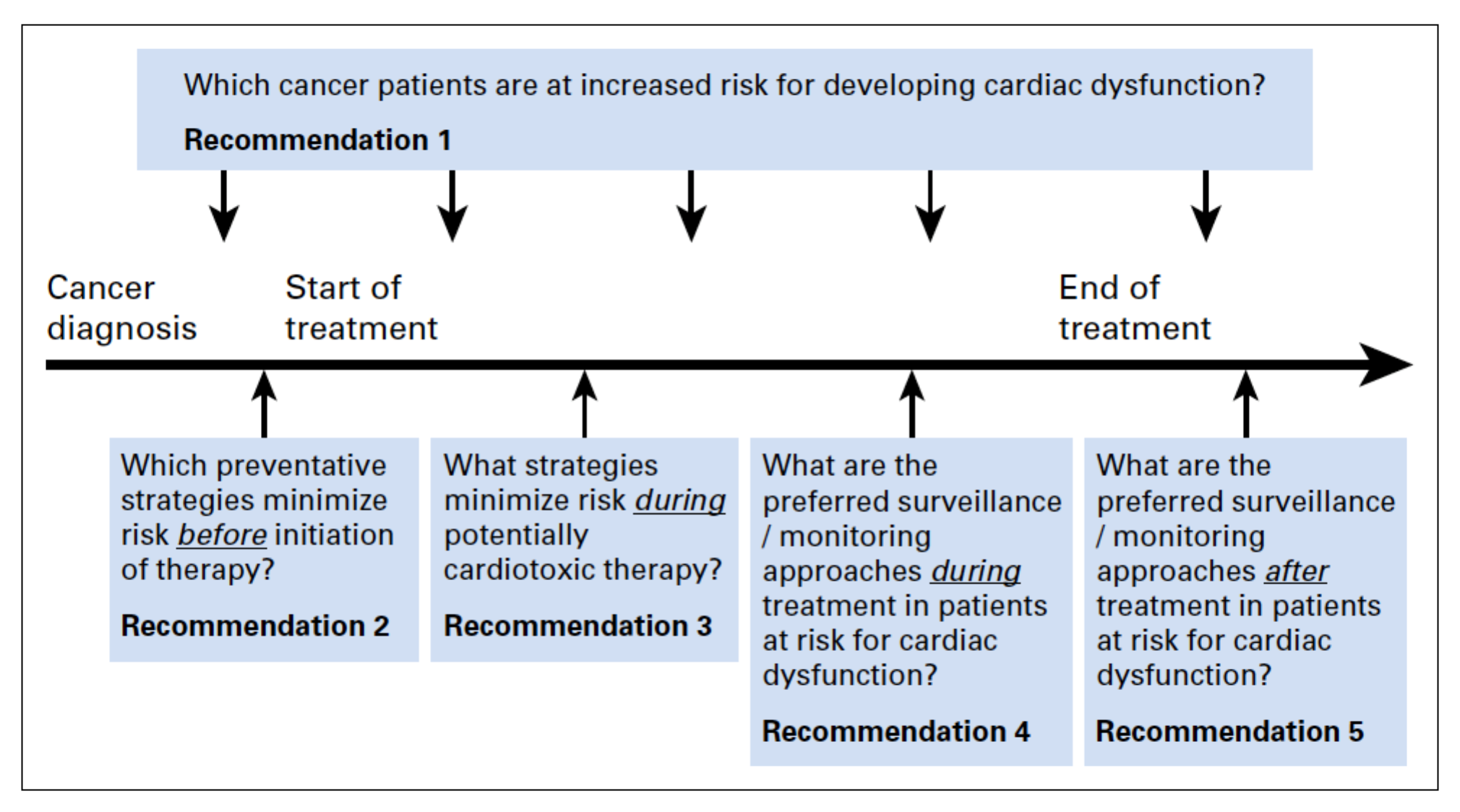This screenshot has height=812, width=1460.
Task: Click the "End of treatment" timeline label
Action: (x=1134, y=308)
